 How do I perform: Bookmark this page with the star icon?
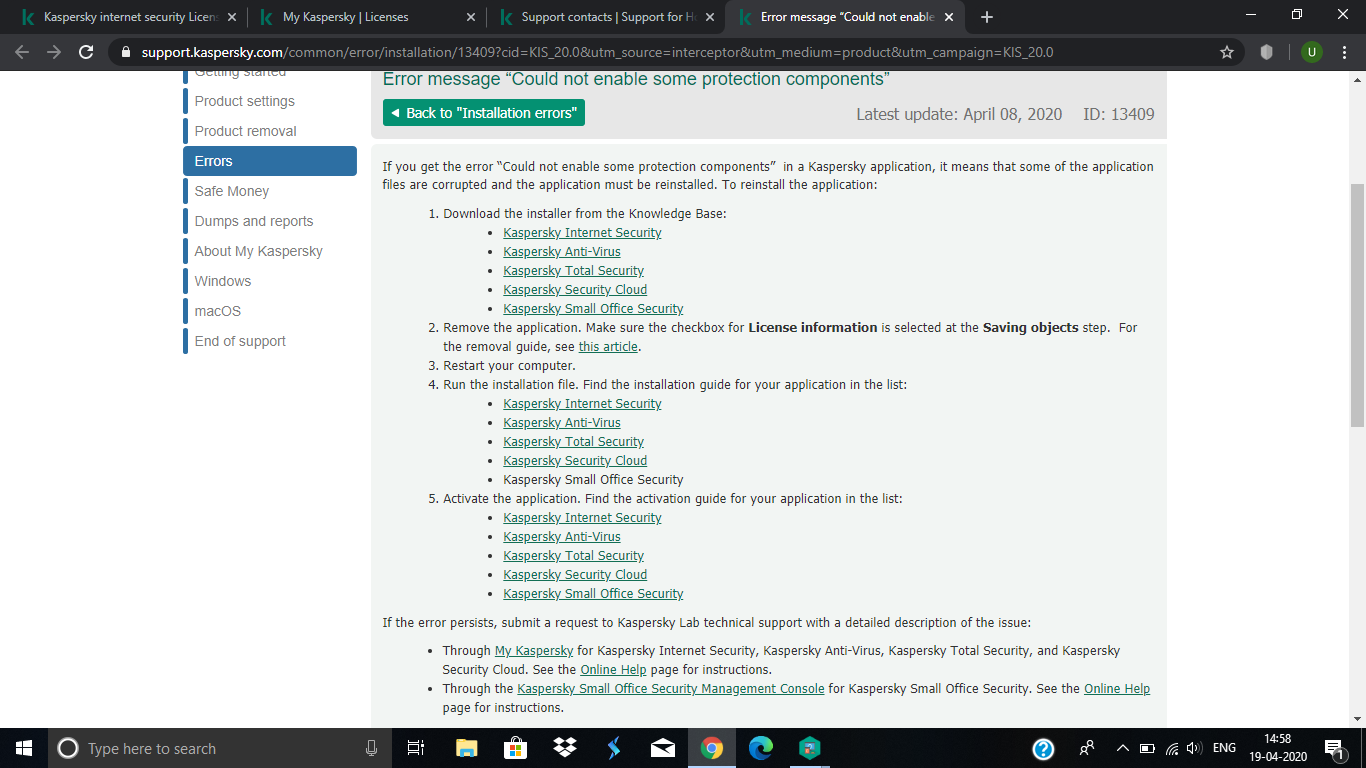[1227, 52]
